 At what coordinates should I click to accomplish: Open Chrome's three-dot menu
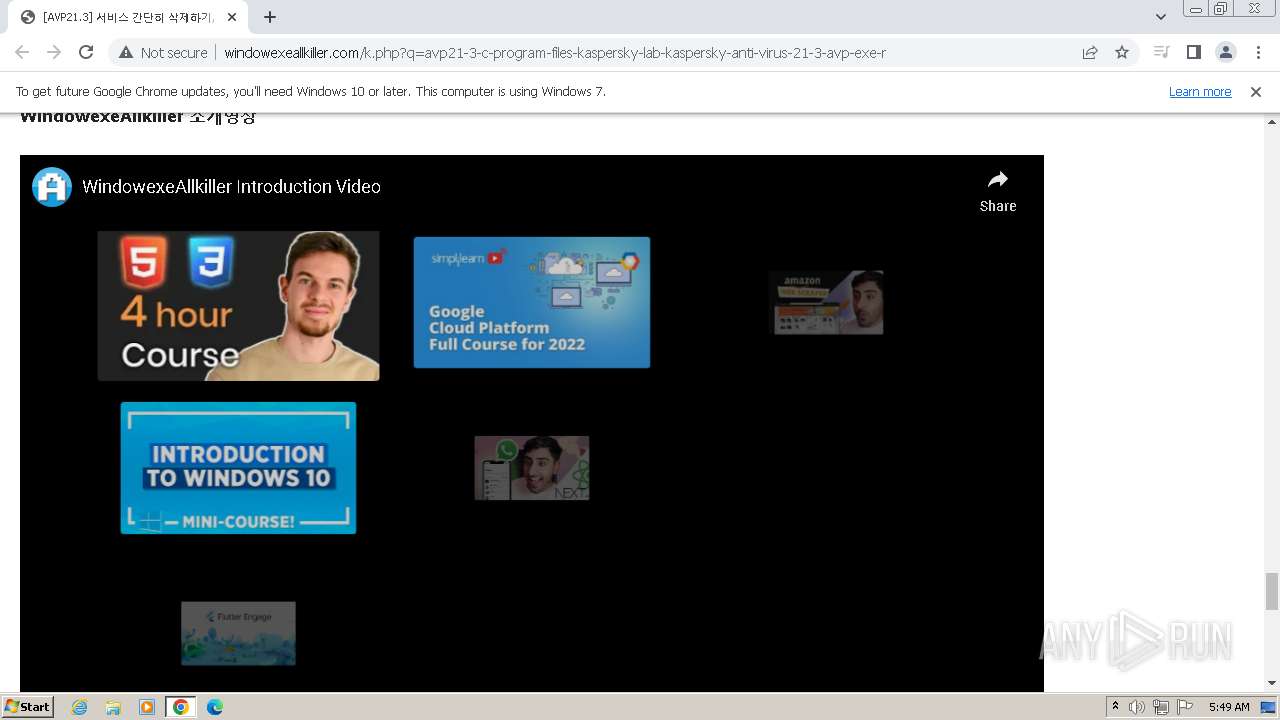[1258, 53]
